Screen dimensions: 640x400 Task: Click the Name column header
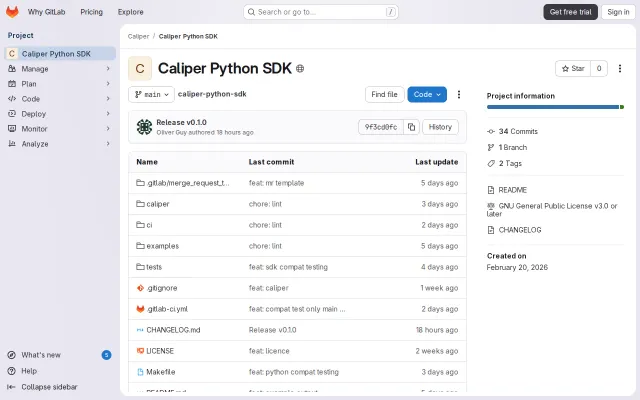tap(147, 162)
